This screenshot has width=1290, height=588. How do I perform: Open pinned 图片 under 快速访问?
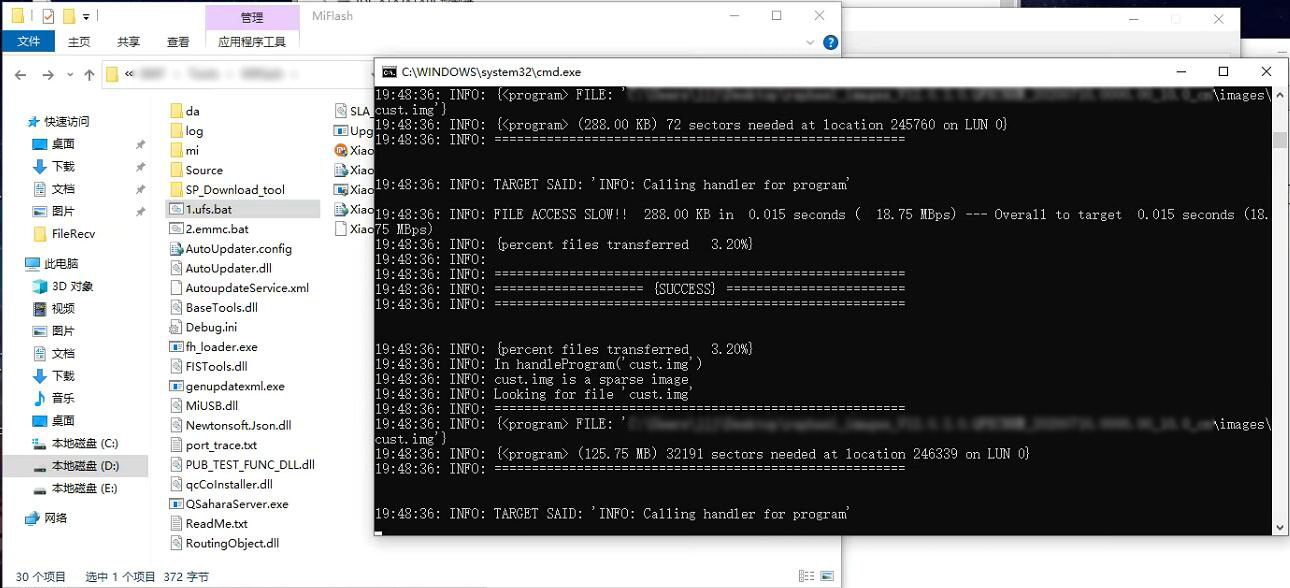63,211
